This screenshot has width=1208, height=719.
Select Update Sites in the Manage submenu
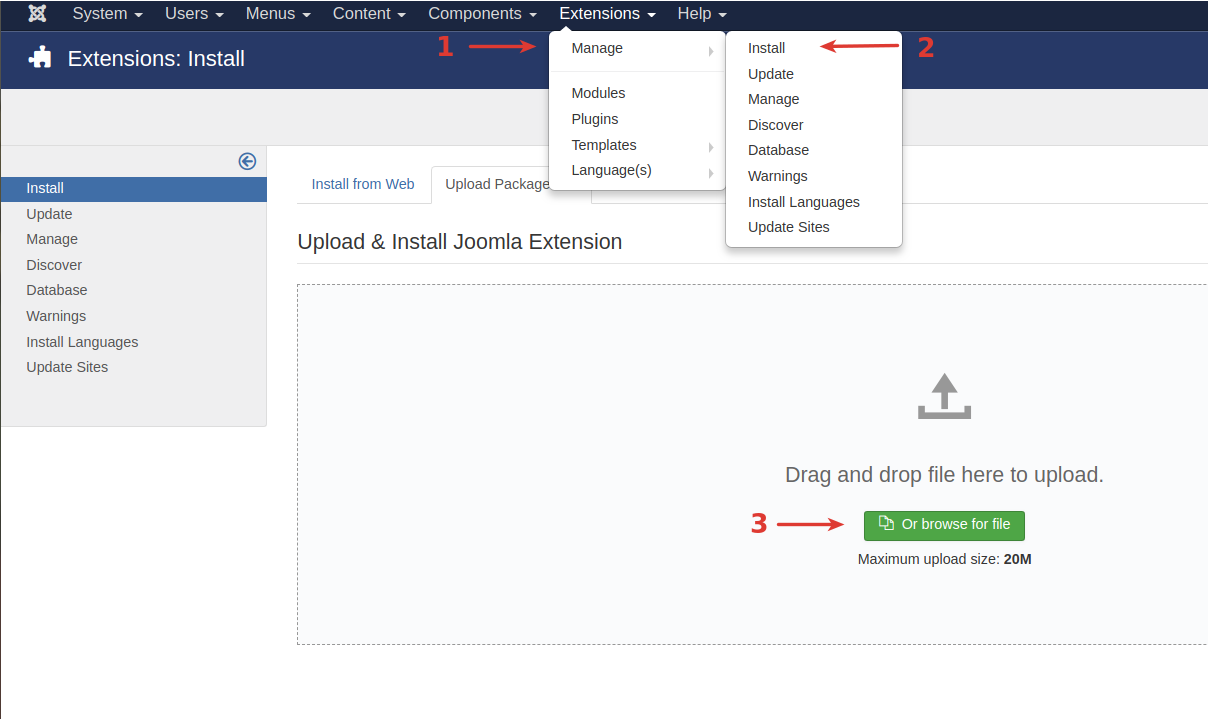point(814,227)
